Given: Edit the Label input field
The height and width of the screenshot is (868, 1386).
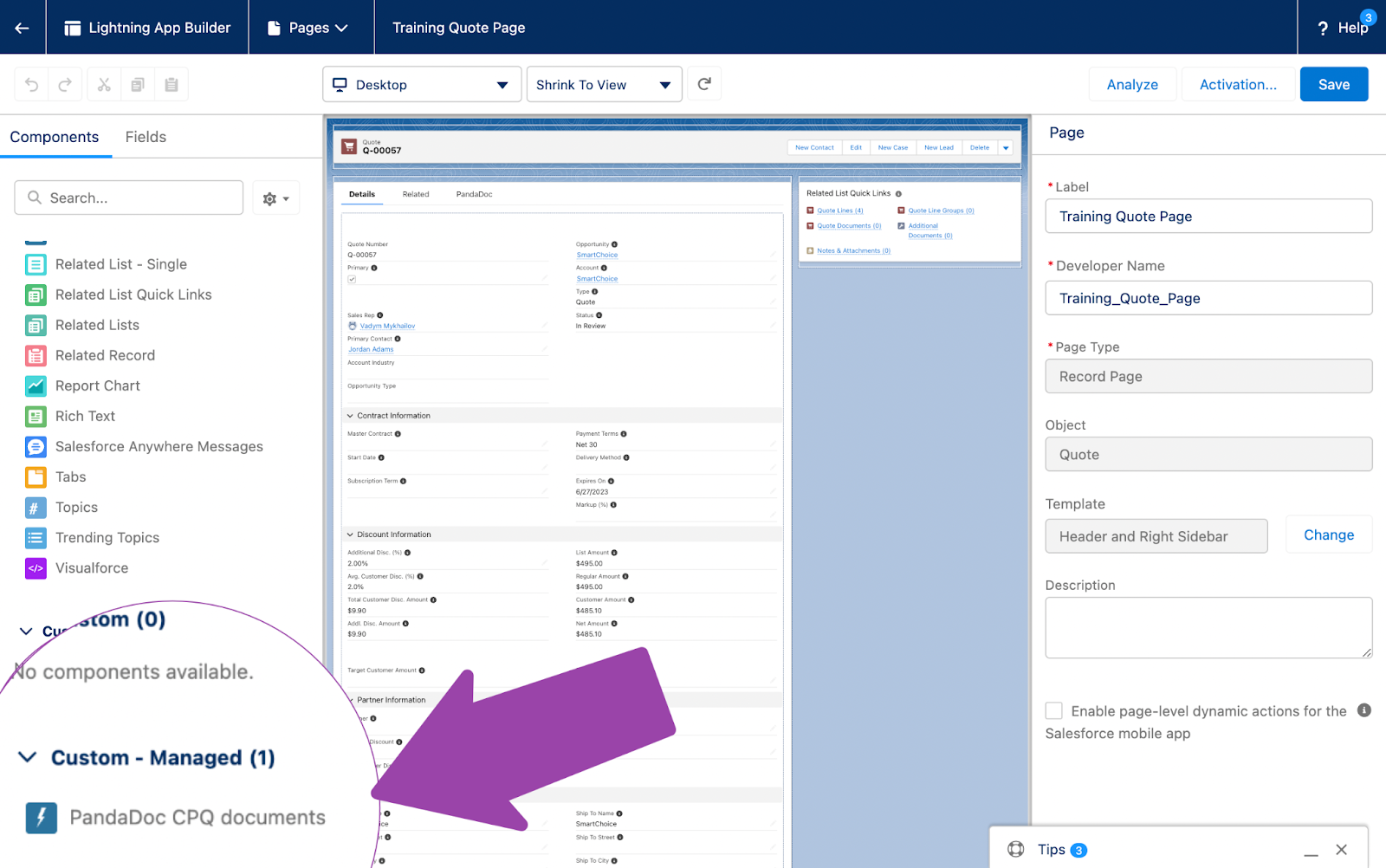Looking at the screenshot, I should coord(1208,217).
